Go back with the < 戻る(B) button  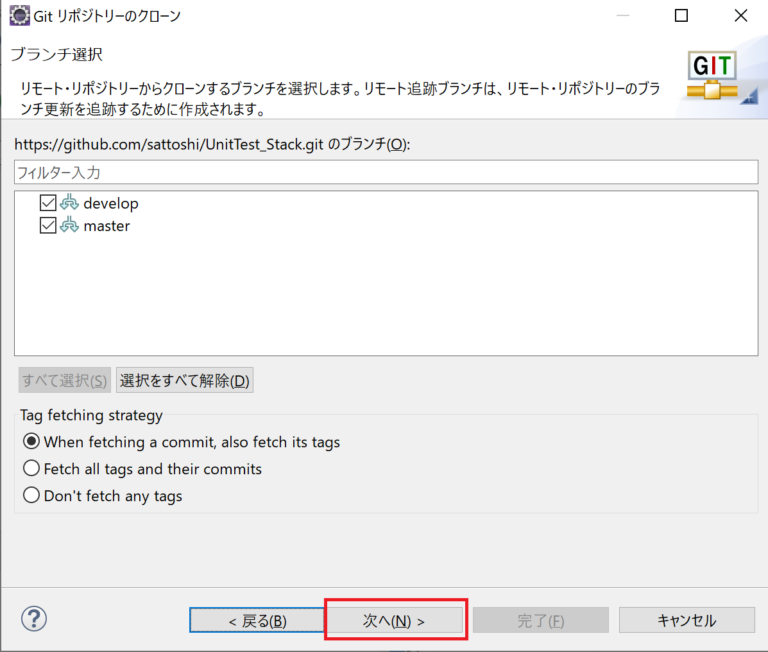point(257,621)
